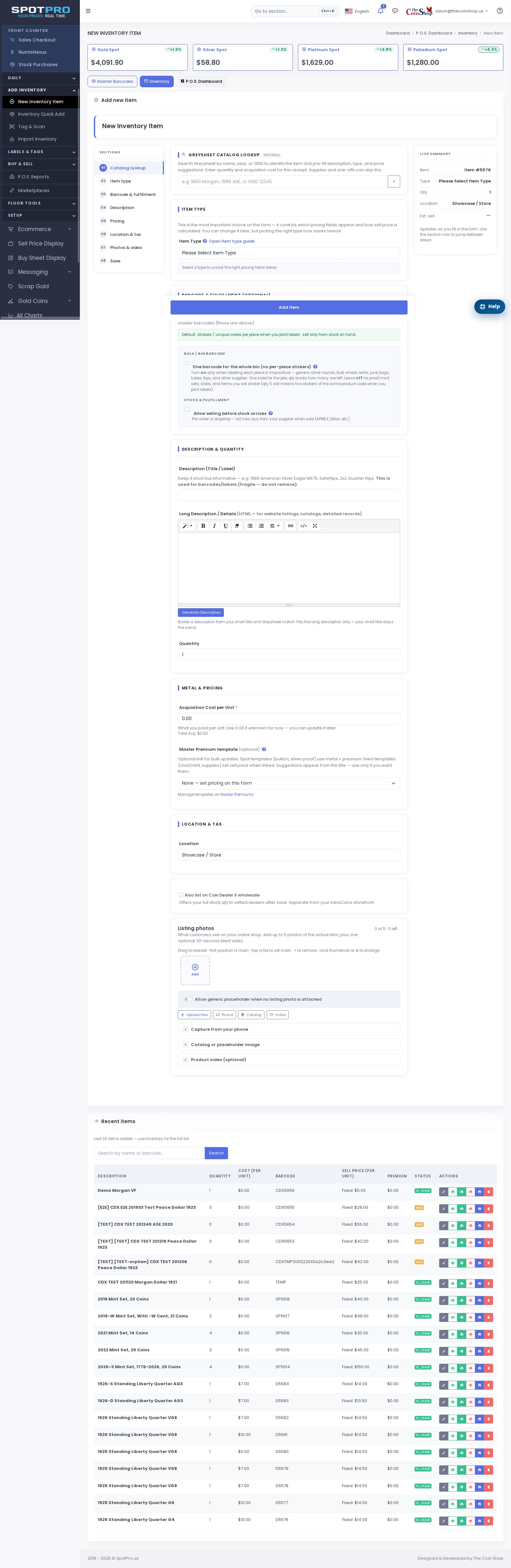Open Master Premium template dropdown

point(289,783)
